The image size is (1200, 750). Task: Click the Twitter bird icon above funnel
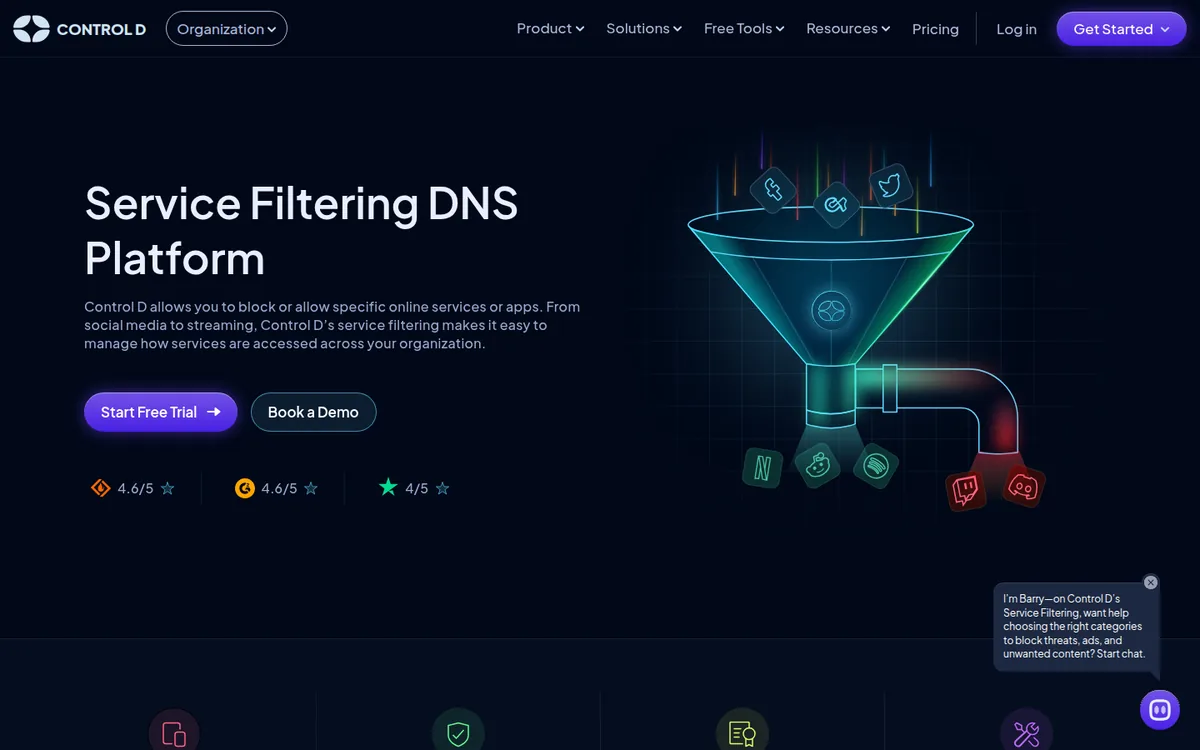(890, 185)
